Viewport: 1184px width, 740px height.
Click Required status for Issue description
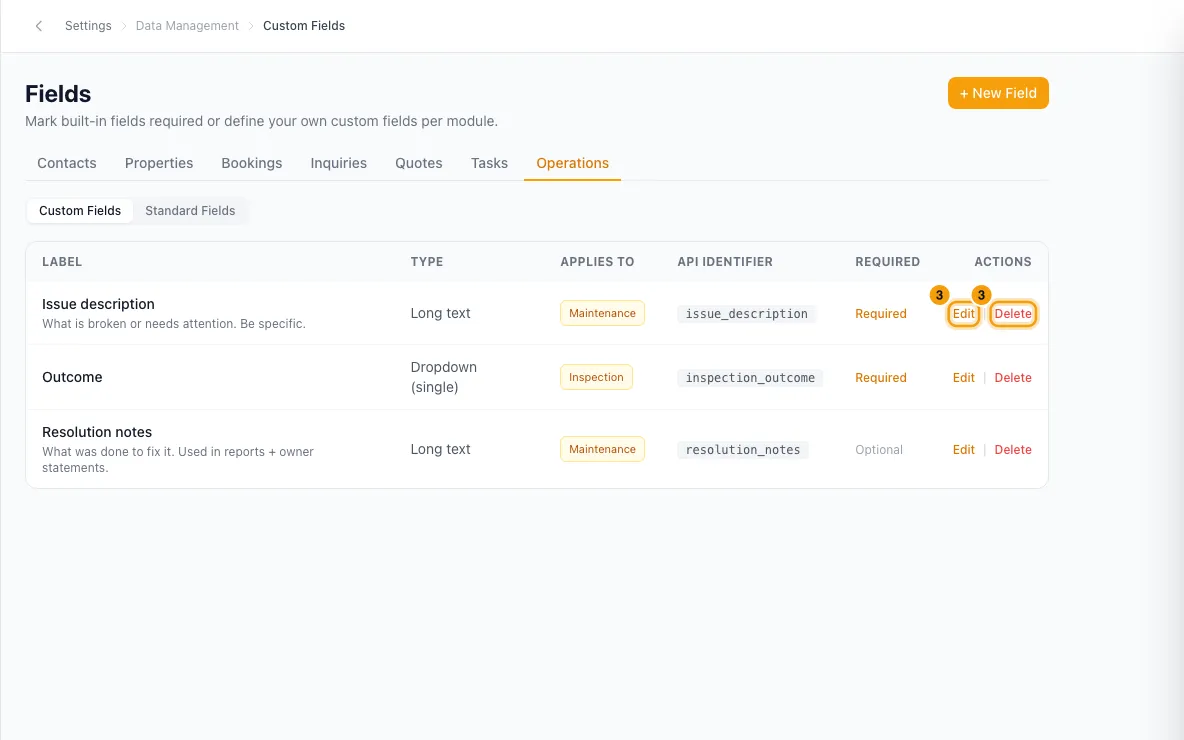tap(880, 313)
